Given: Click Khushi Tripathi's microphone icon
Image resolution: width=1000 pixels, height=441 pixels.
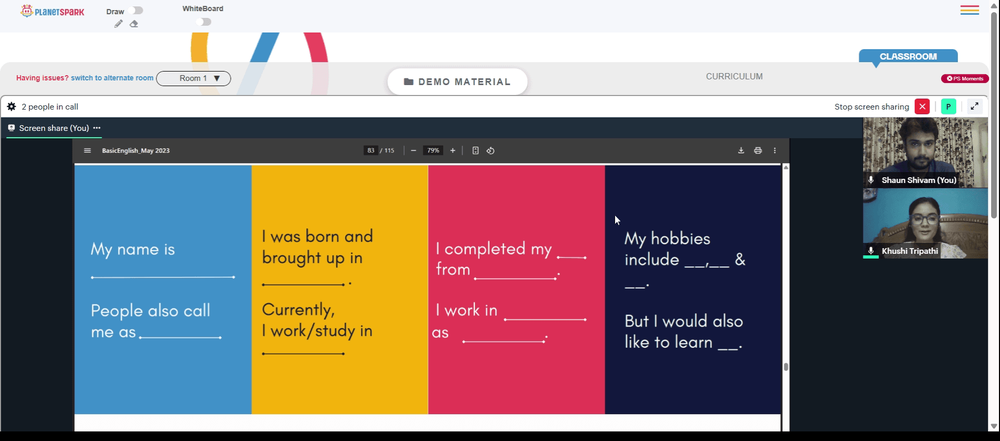Looking at the screenshot, I should (x=871, y=251).
